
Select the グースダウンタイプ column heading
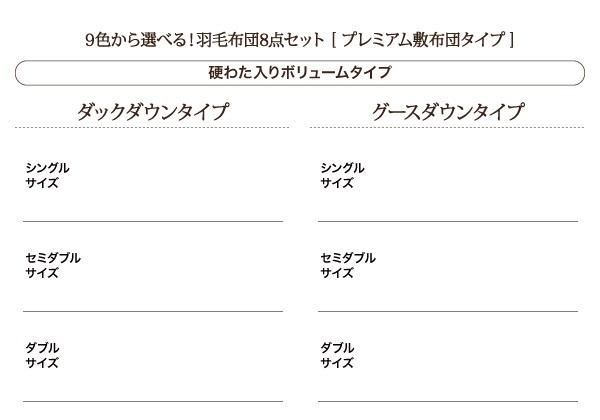click(x=447, y=111)
